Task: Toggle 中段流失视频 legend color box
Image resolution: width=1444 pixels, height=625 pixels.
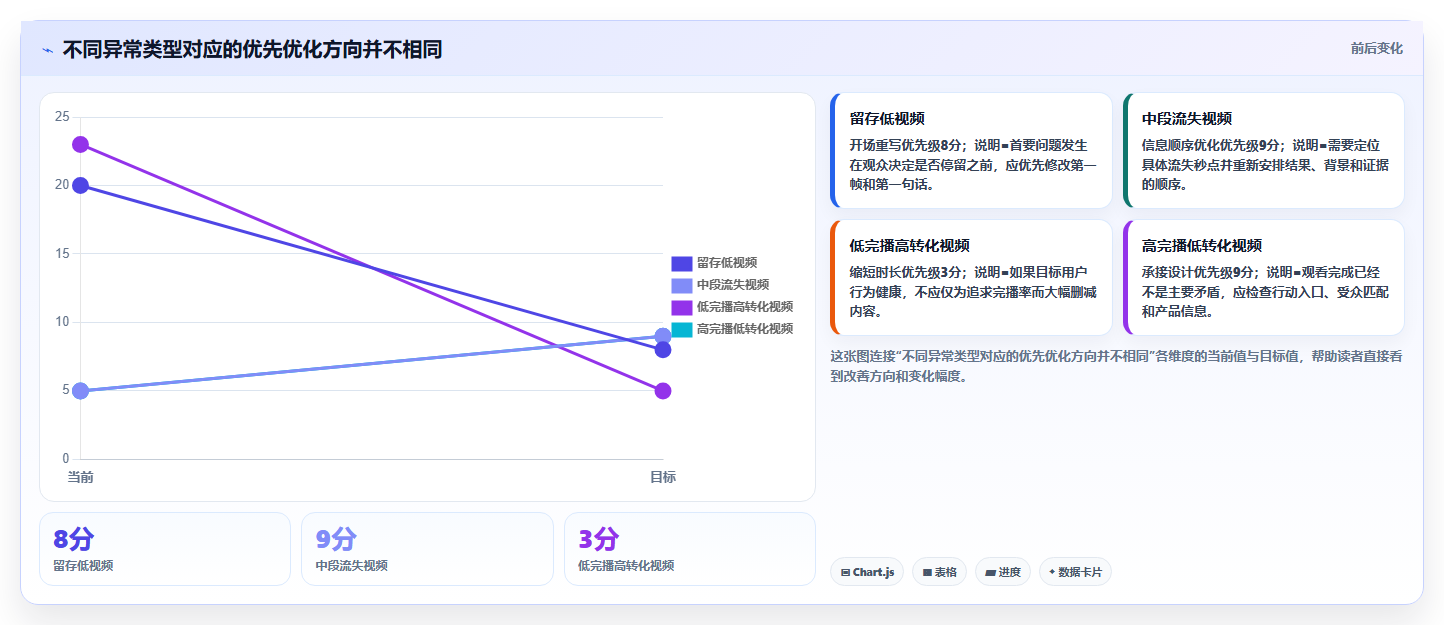Action: pyautogui.click(x=681, y=285)
